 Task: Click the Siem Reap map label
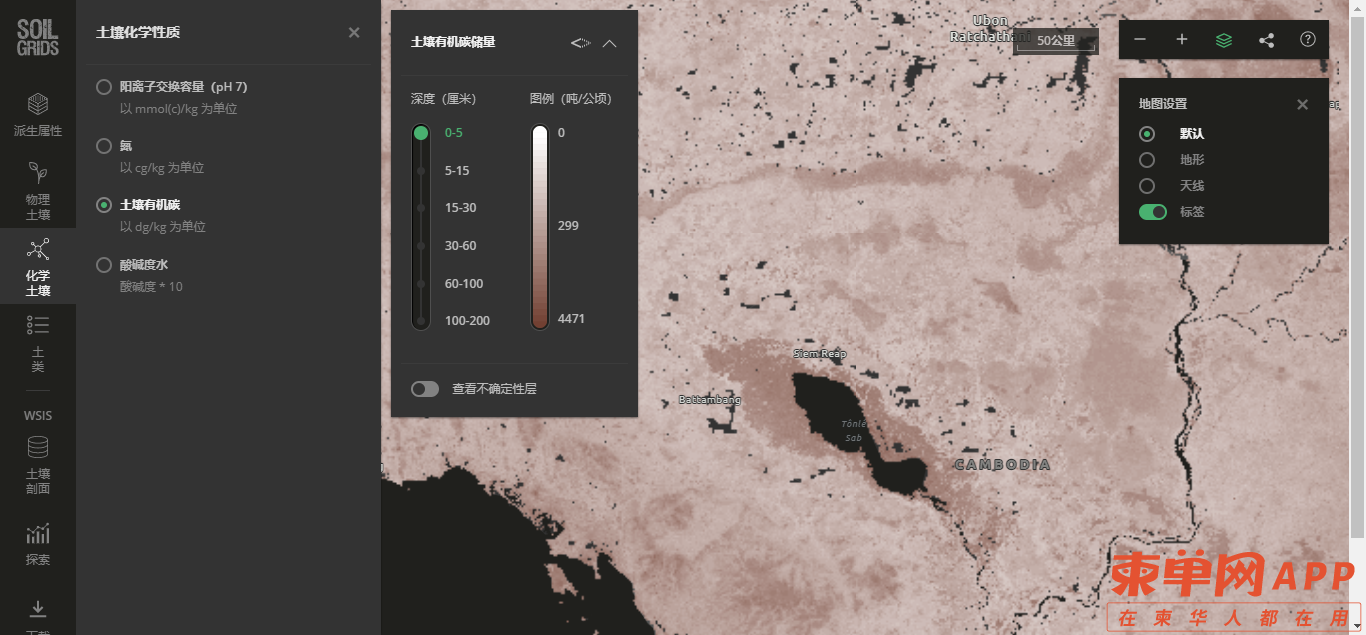pyautogui.click(x=820, y=354)
